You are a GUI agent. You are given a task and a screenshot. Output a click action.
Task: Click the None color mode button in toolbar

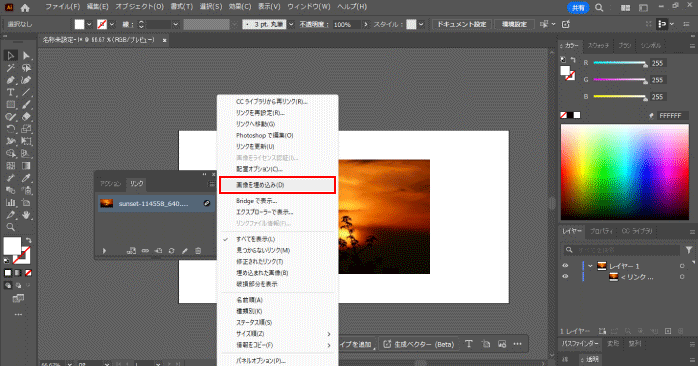(x=28, y=273)
